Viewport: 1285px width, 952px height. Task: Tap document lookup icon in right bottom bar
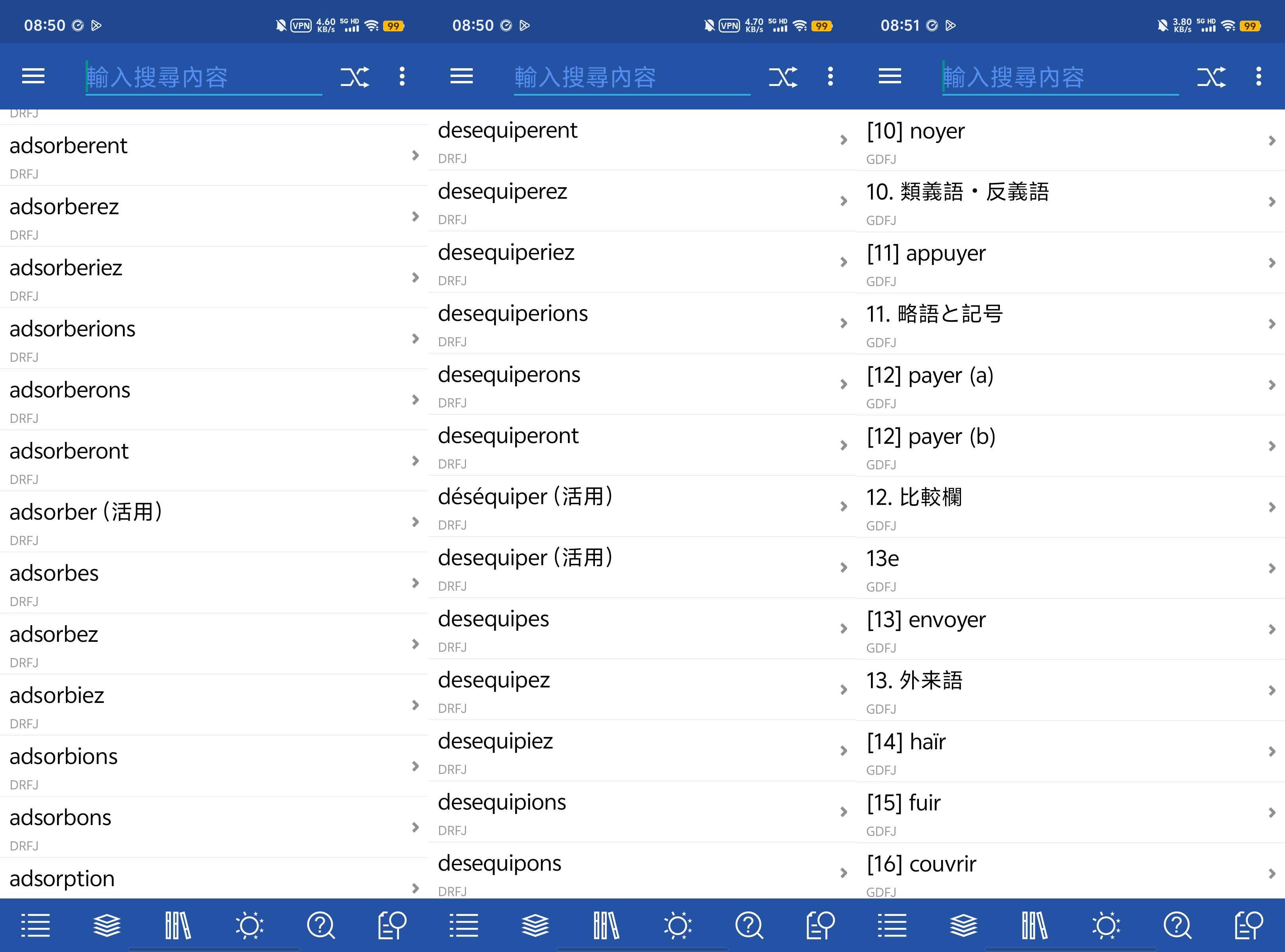click(1249, 925)
